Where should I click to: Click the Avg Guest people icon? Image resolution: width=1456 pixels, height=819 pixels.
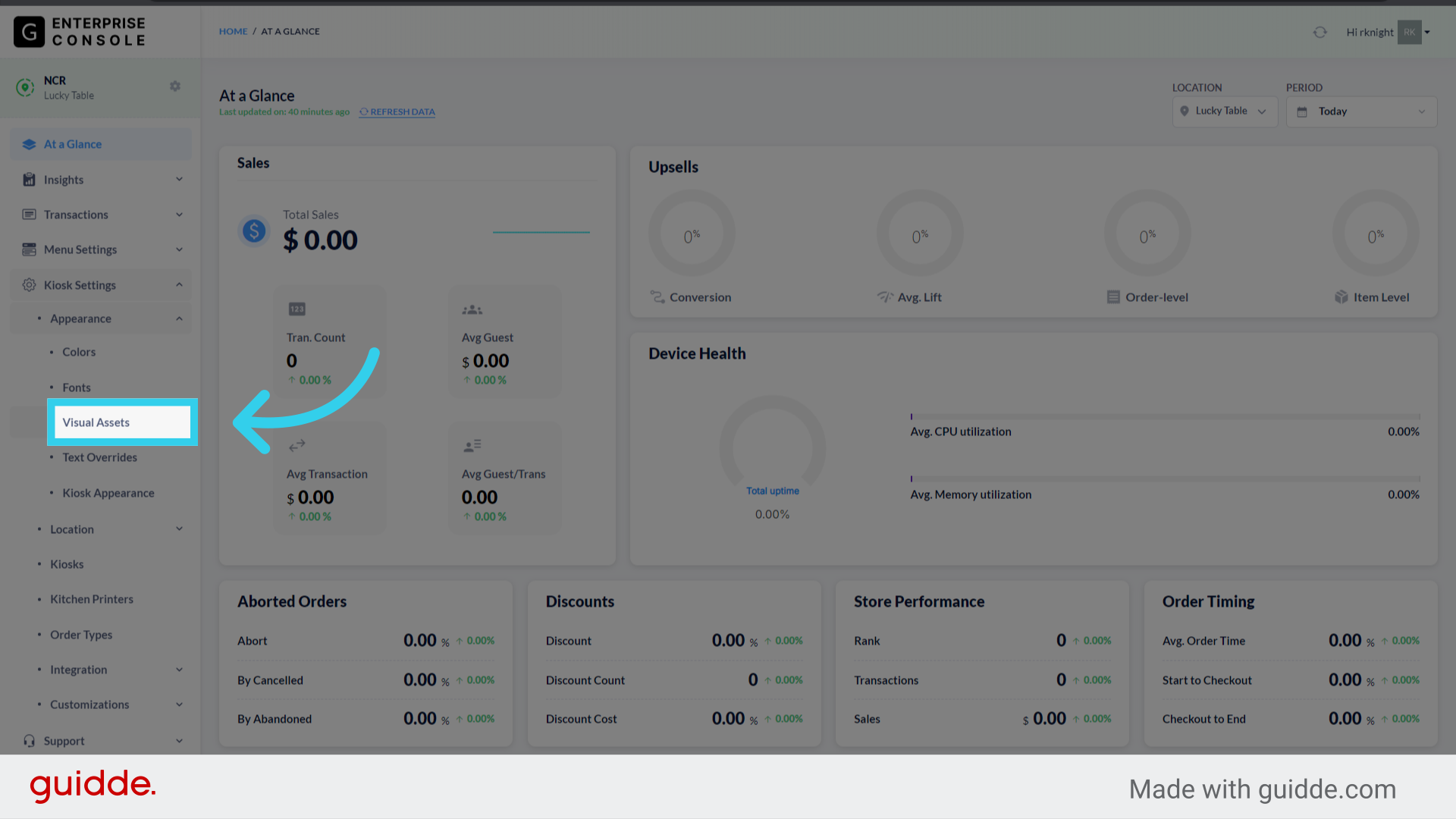[x=472, y=309]
